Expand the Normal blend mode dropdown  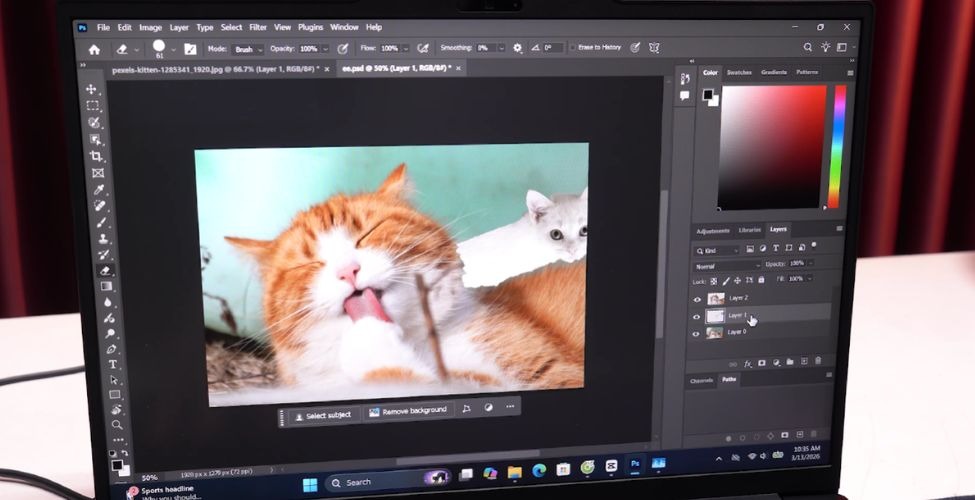coord(726,264)
